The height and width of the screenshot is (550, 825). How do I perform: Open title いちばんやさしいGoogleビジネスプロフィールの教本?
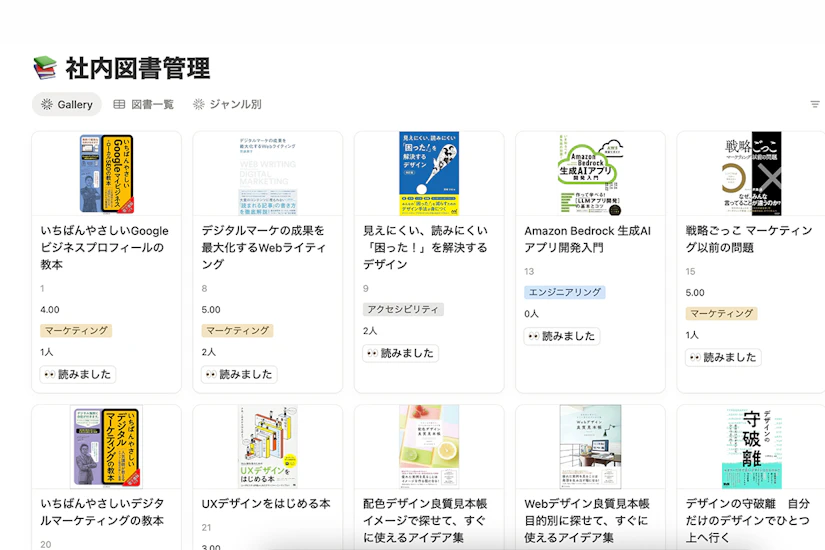tap(104, 247)
